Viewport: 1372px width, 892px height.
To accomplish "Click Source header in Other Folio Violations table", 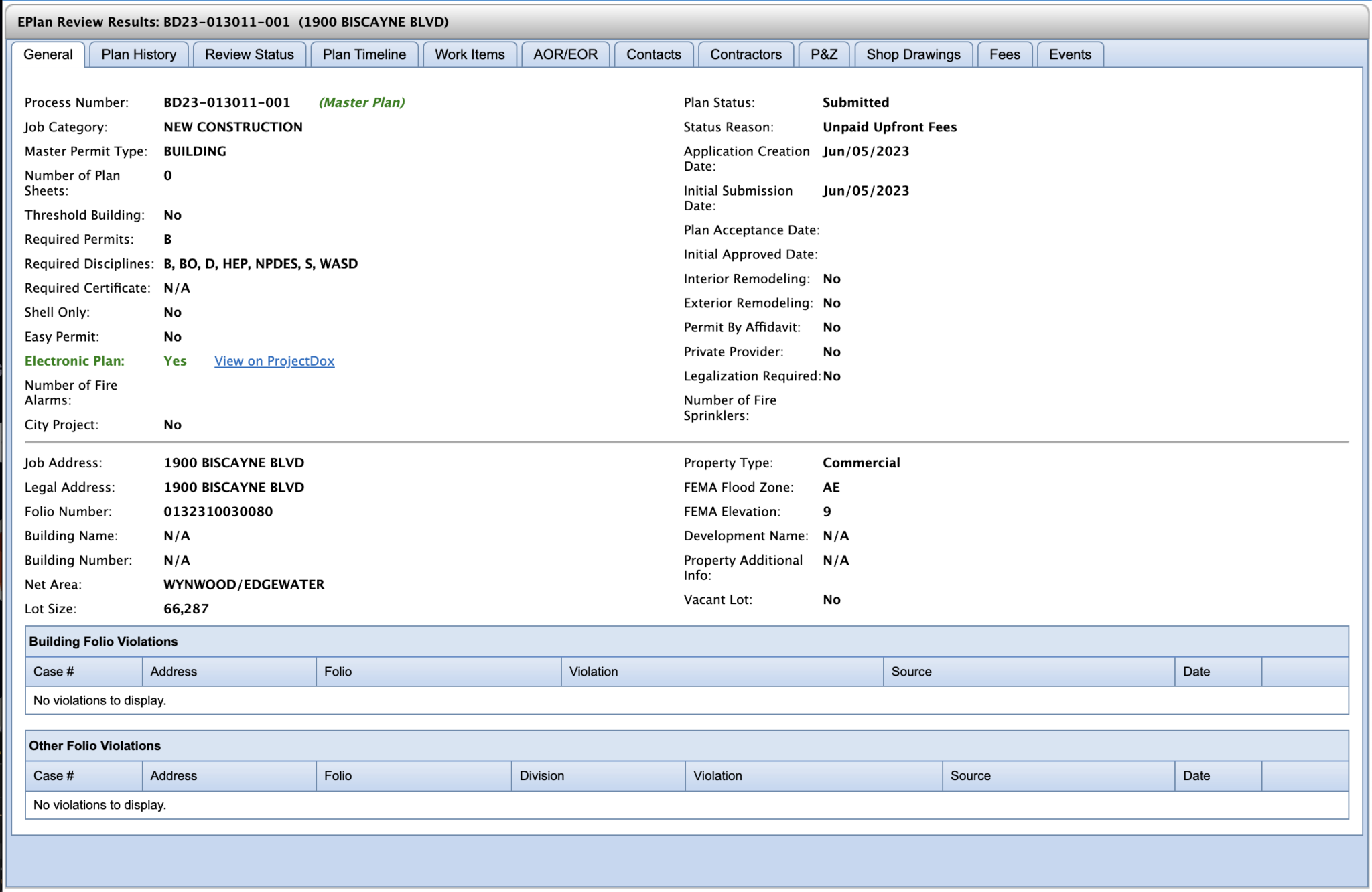I will pyautogui.click(x=969, y=776).
